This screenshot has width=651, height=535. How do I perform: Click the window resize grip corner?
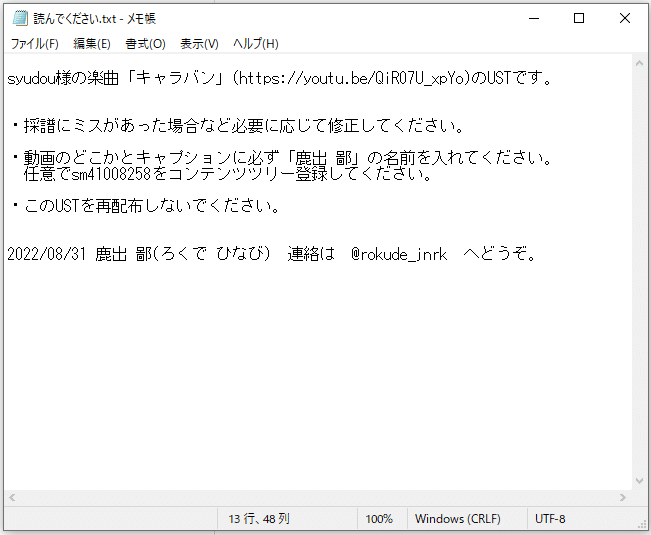tap(642, 525)
